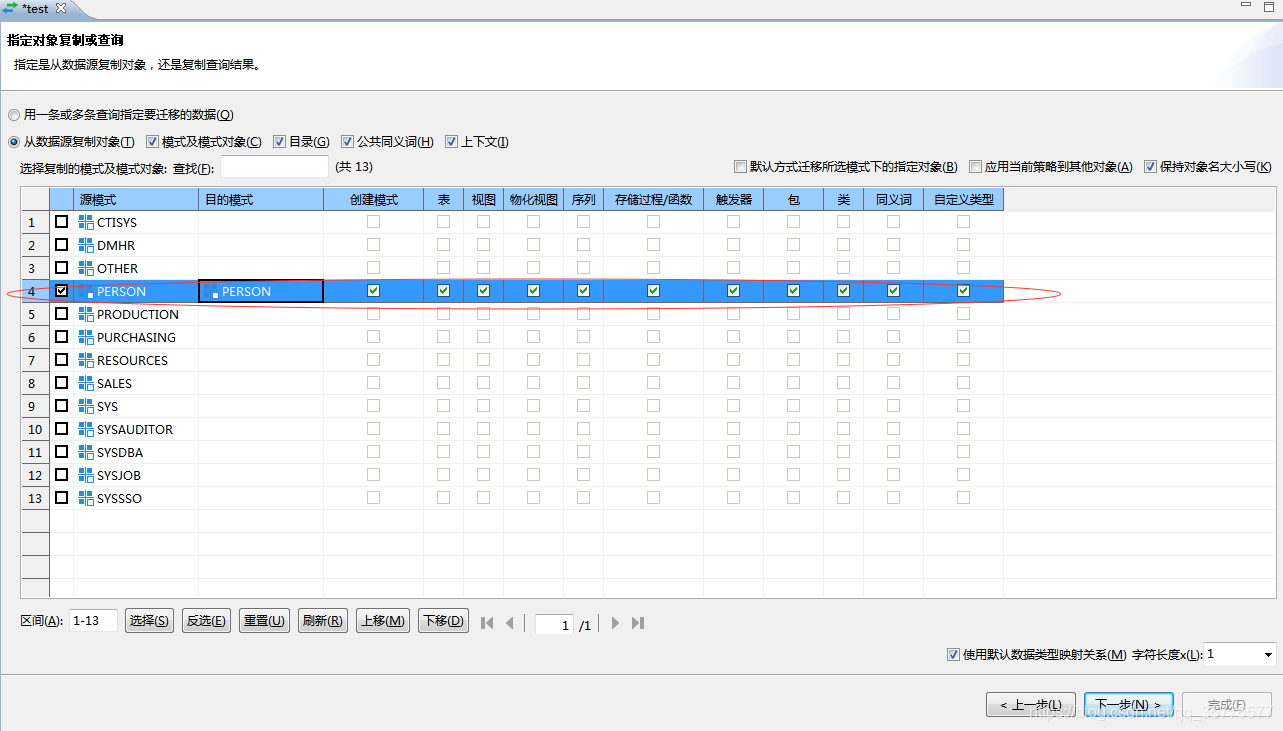Click the 视图 column header
The width and height of the screenshot is (1283, 731).
(483, 199)
